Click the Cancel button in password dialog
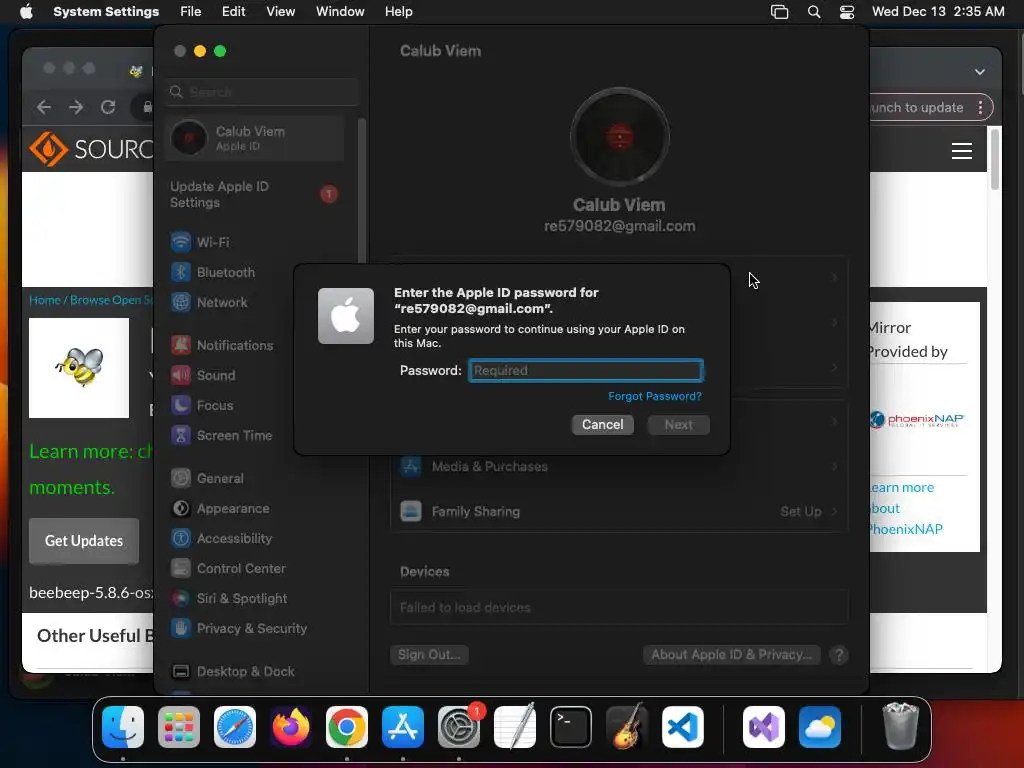This screenshot has height=768, width=1024. coord(602,424)
